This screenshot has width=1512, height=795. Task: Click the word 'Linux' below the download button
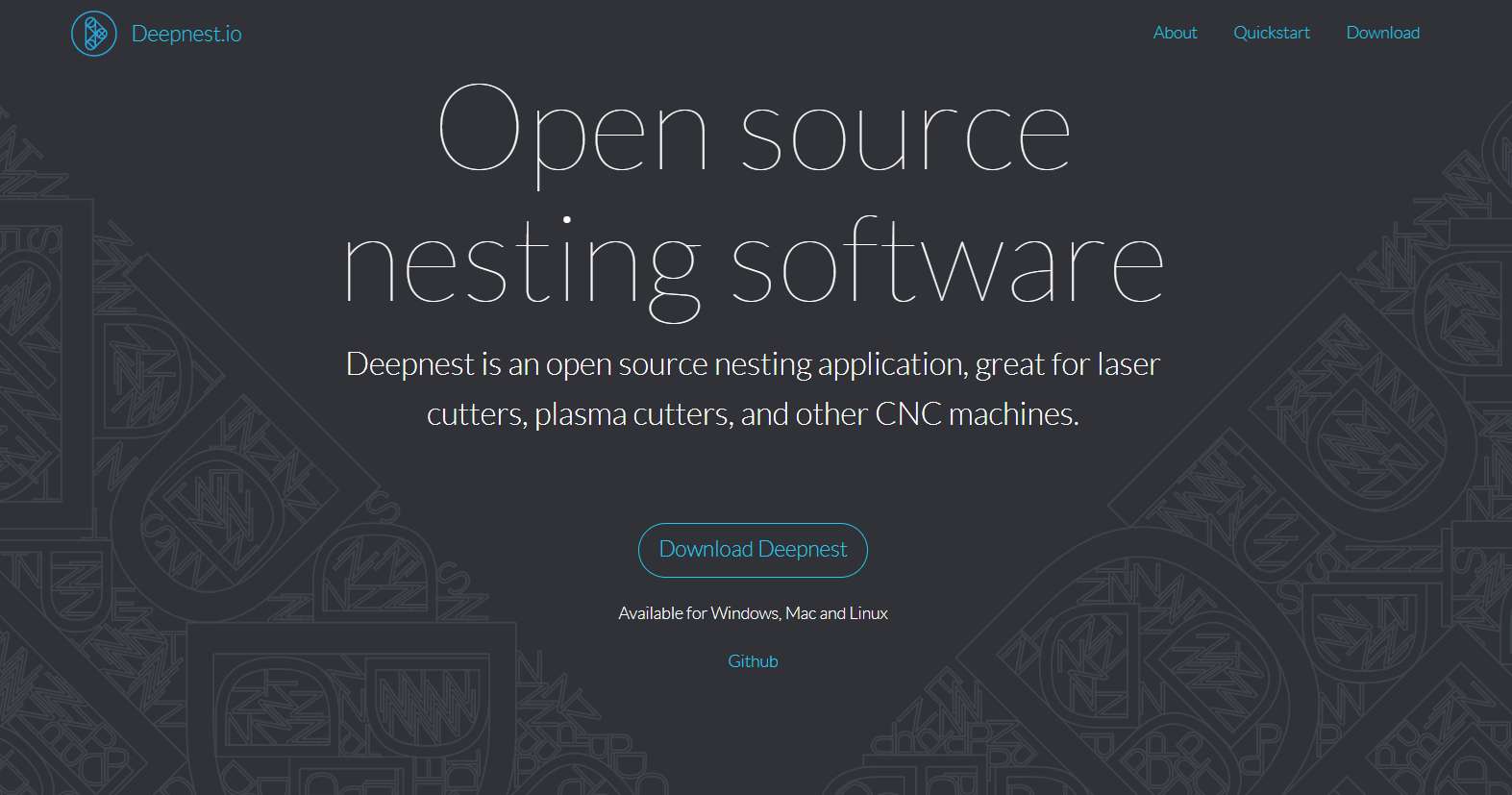click(x=868, y=613)
